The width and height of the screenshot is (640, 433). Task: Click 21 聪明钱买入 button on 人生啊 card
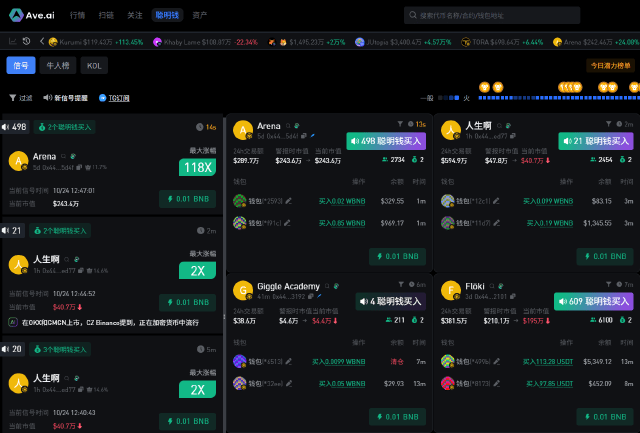coord(596,141)
